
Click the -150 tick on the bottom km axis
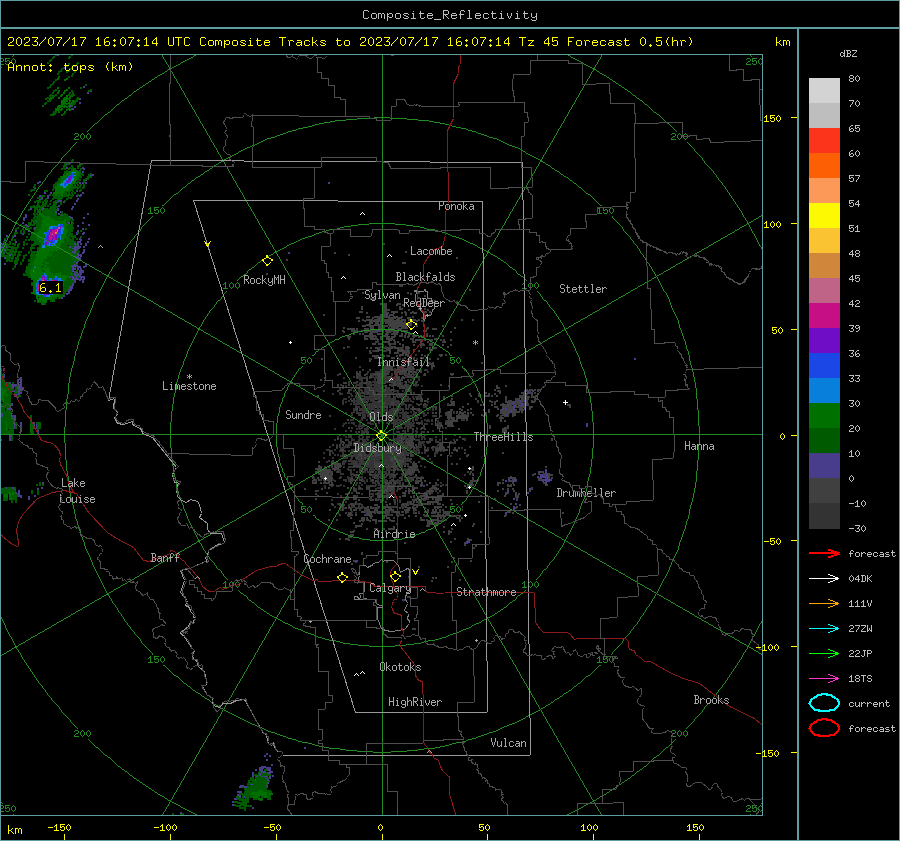(x=59, y=827)
